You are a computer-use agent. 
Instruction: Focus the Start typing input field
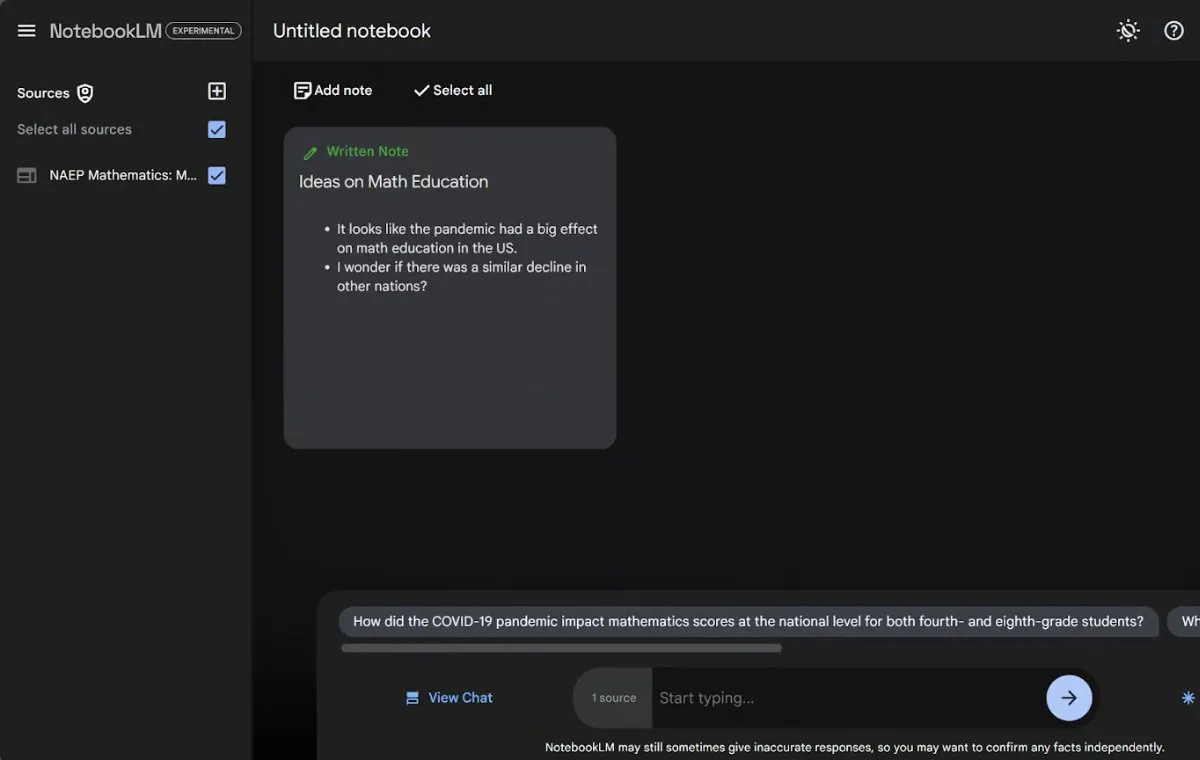(x=845, y=698)
